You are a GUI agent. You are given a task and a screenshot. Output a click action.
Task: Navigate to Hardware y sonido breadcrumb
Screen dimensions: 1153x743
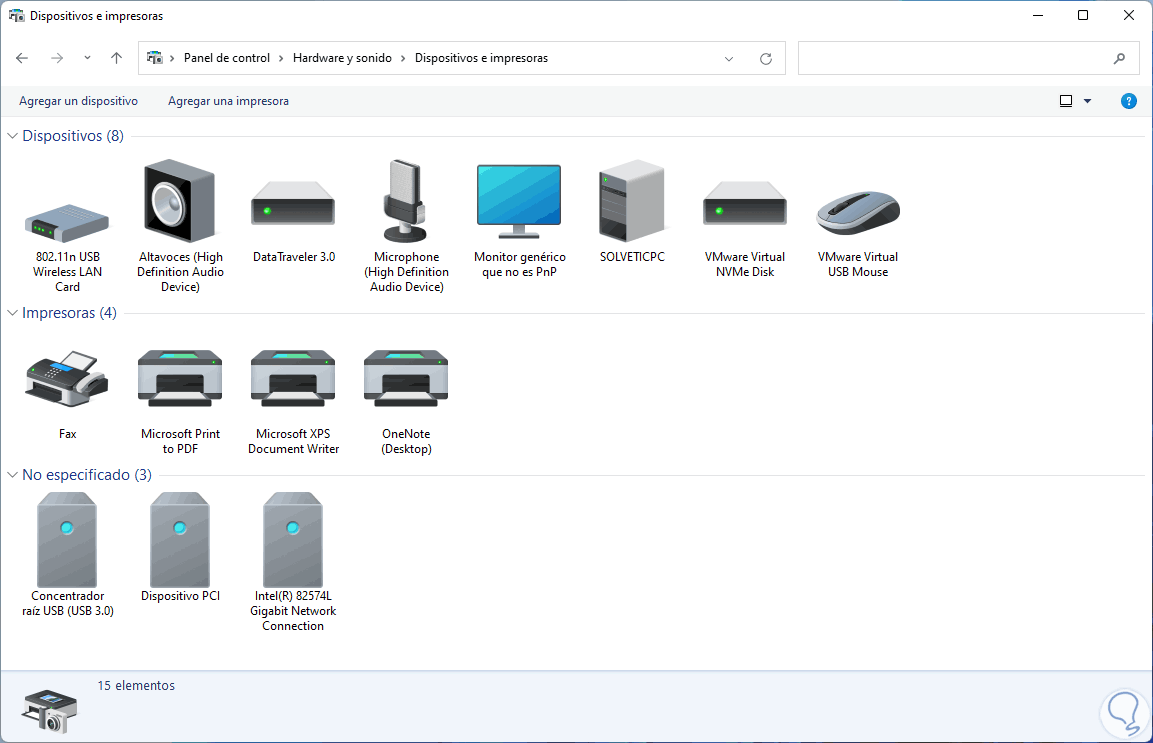click(x=342, y=58)
